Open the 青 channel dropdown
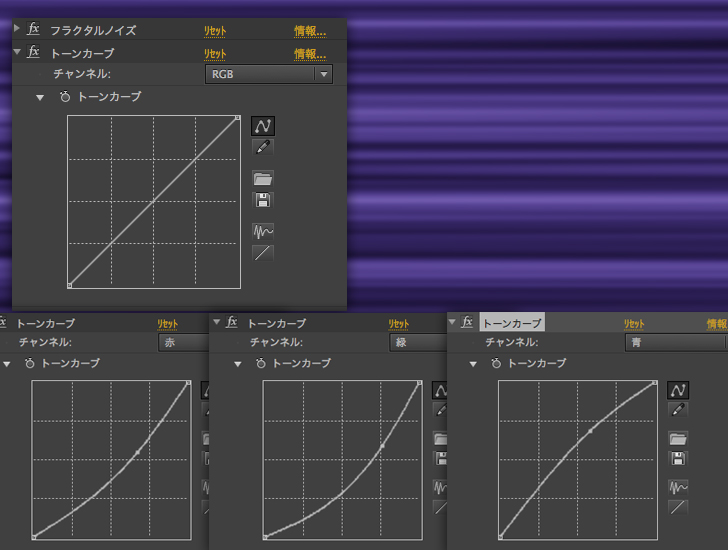The image size is (728, 550). (x=676, y=342)
